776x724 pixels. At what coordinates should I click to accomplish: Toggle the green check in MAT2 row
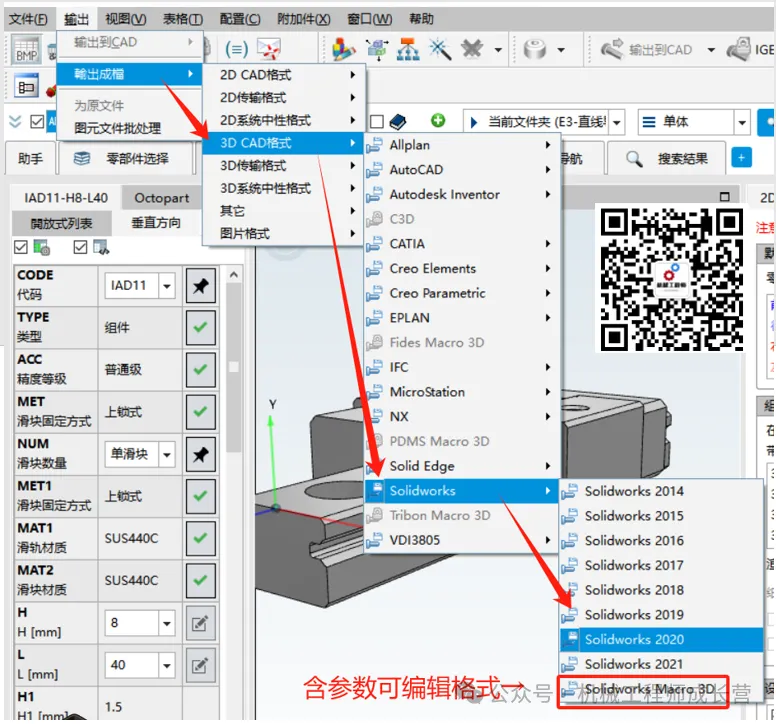(x=200, y=580)
